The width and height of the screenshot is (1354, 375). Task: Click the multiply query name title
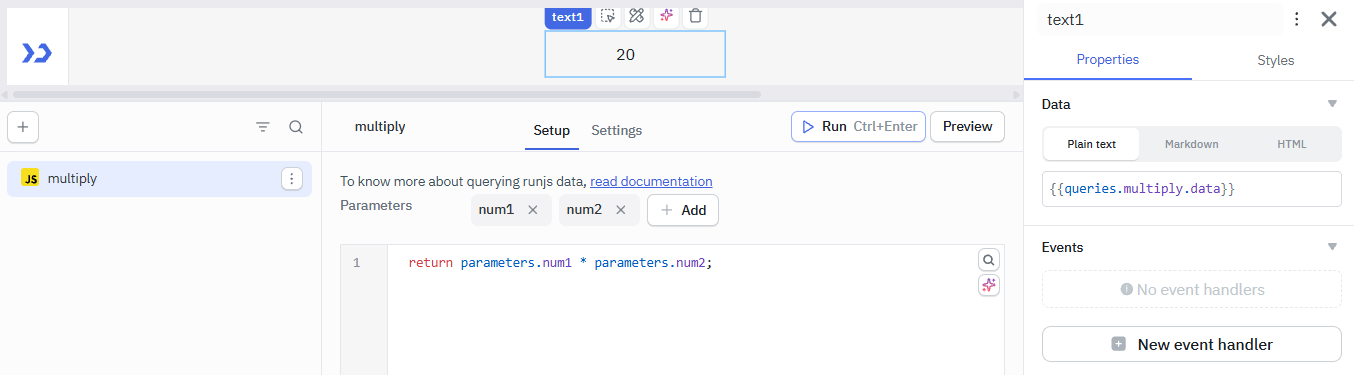pos(380,127)
